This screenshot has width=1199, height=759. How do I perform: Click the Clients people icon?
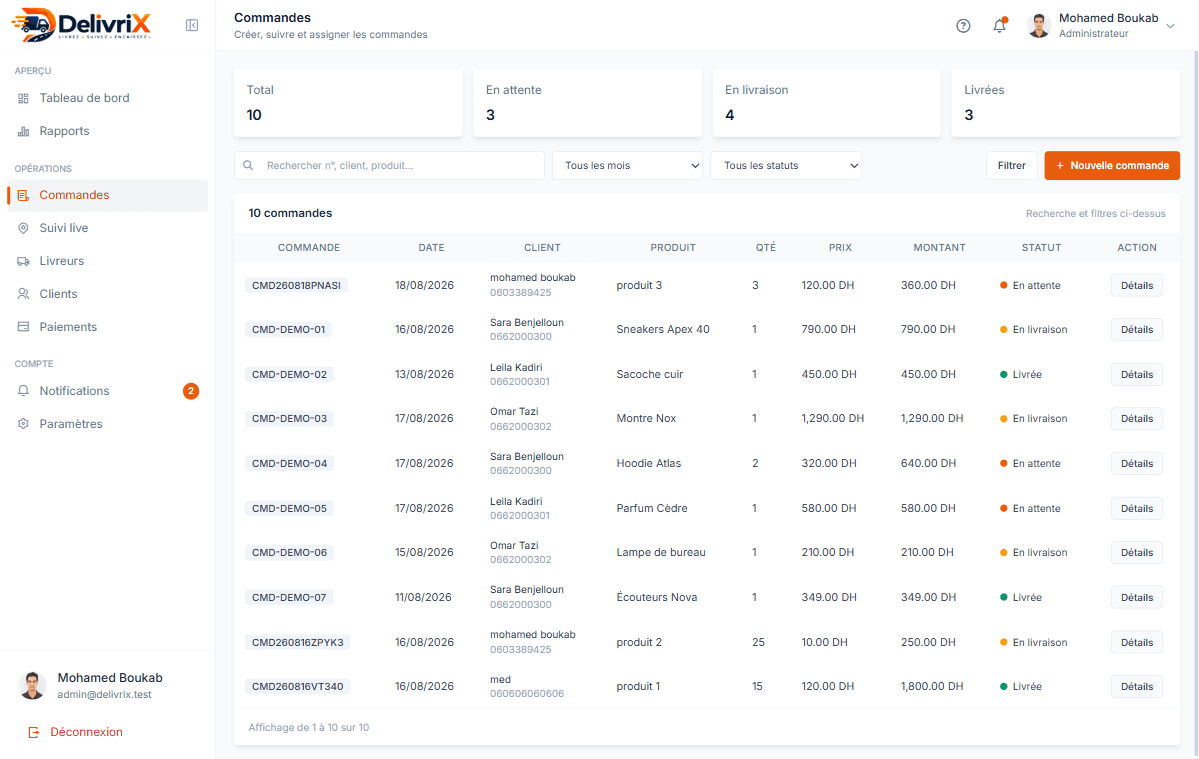pyautogui.click(x=24, y=294)
